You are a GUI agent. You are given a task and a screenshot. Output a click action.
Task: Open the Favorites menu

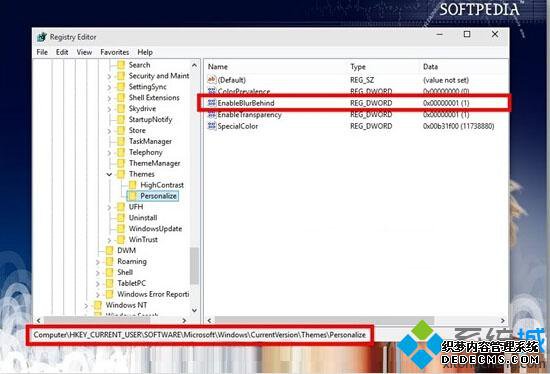coord(115,52)
